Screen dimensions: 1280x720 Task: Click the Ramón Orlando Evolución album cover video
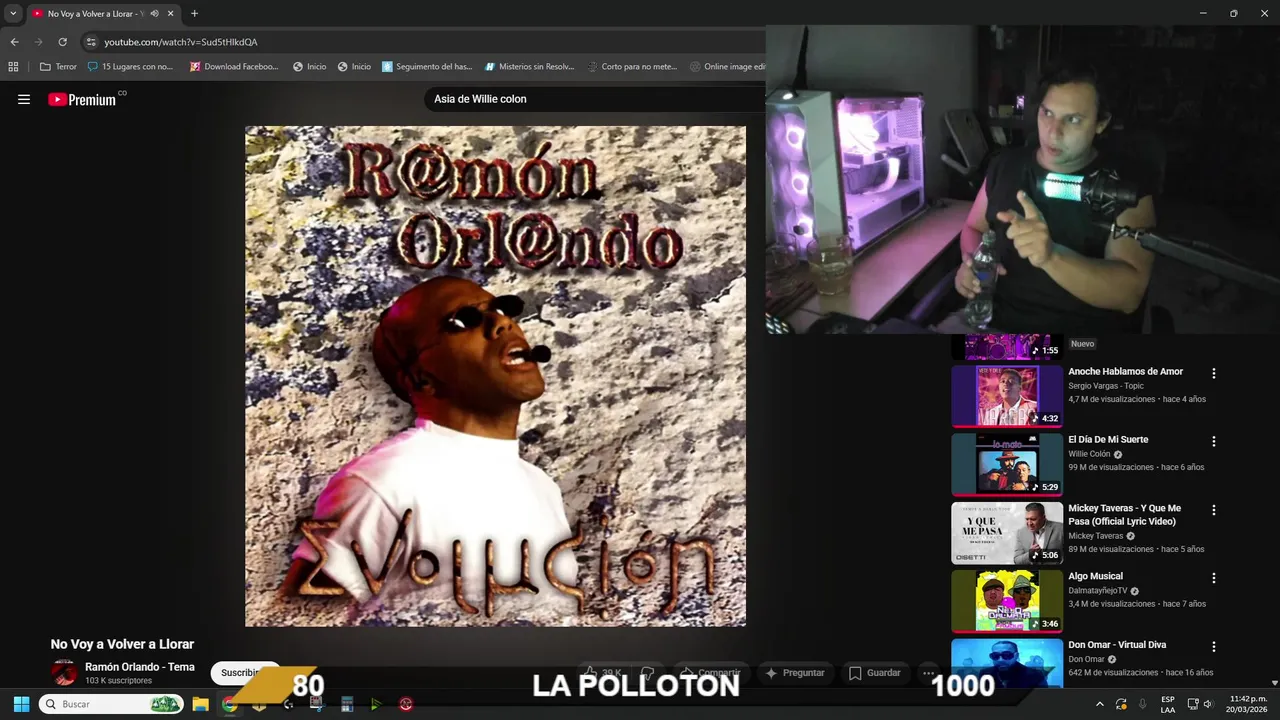click(495, 376)
